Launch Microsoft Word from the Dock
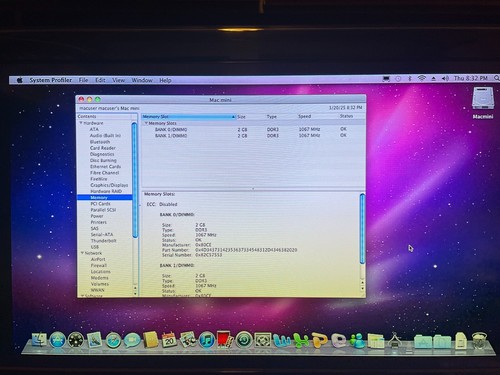 click(282, 341)
